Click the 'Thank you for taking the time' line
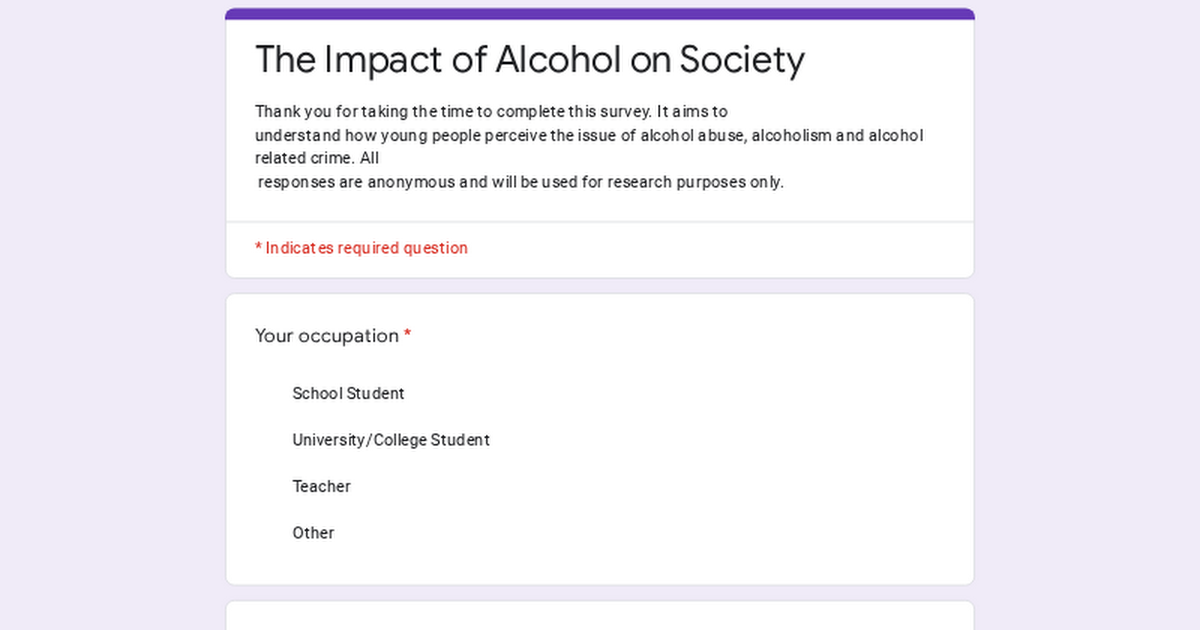 tap(490, 112)
